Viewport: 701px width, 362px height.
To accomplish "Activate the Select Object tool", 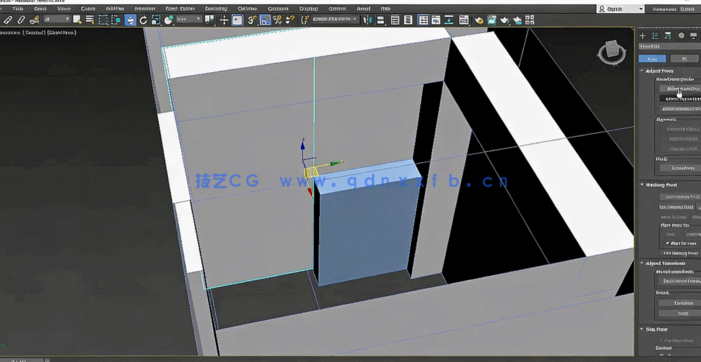I will [x=77, y=20].
